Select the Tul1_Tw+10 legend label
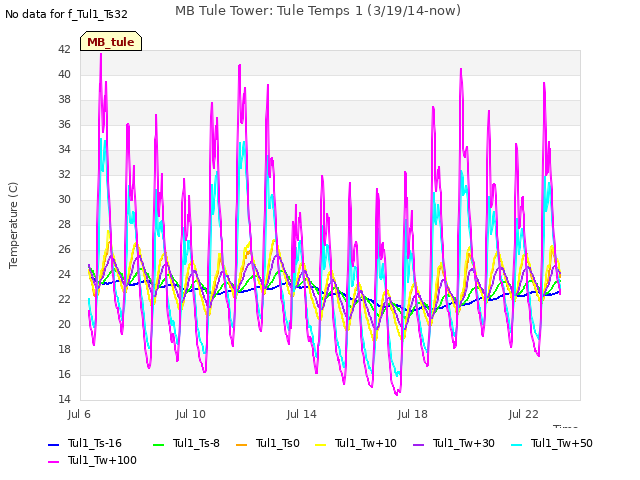This screenshot has height=480, width=640. click(366, 443)
